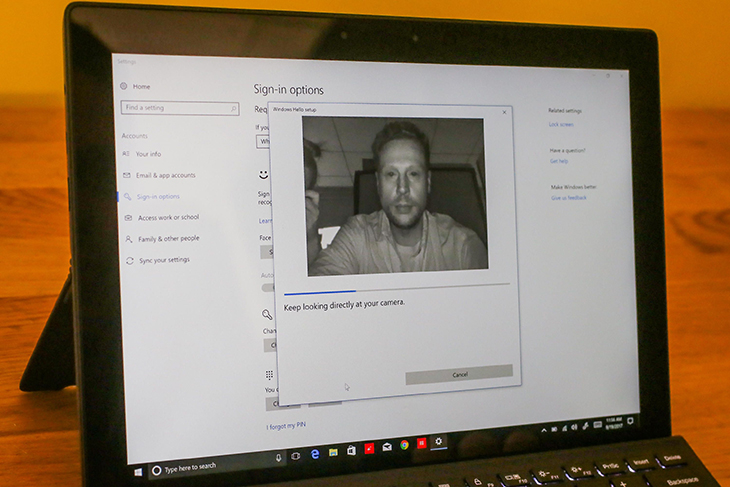Click "Keep looking directly at your camera." text
The image size is (730, 487).
[345, 304]
